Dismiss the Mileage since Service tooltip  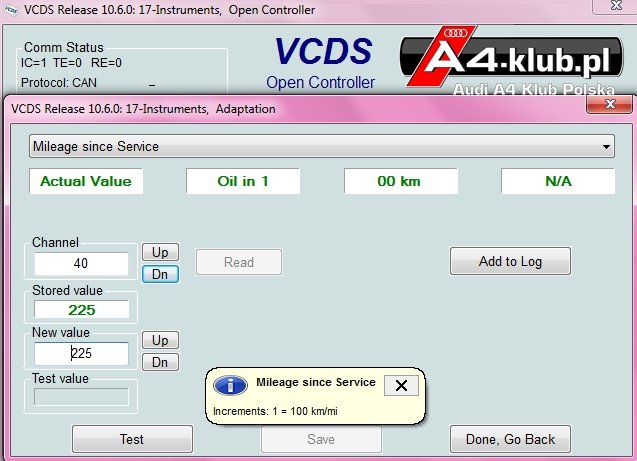coord(401,385)
